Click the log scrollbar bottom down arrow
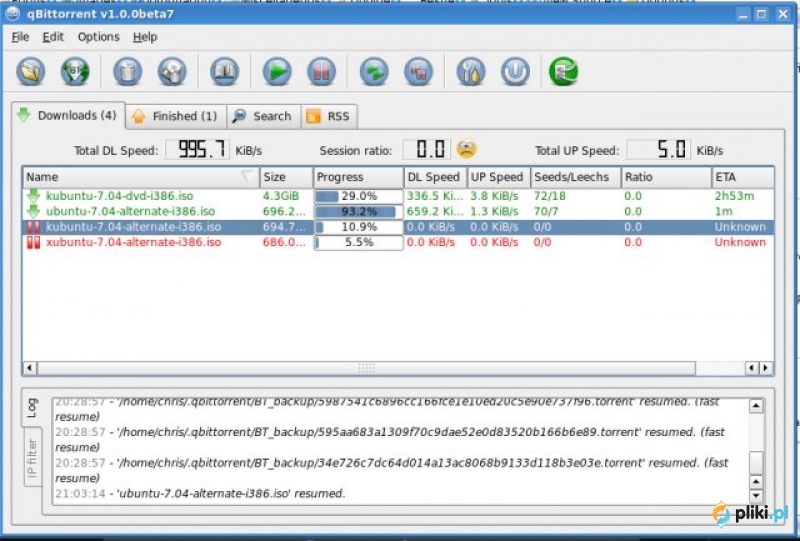Image resolution: width=800 pixels, height=541 pixels. coord(756,496)
